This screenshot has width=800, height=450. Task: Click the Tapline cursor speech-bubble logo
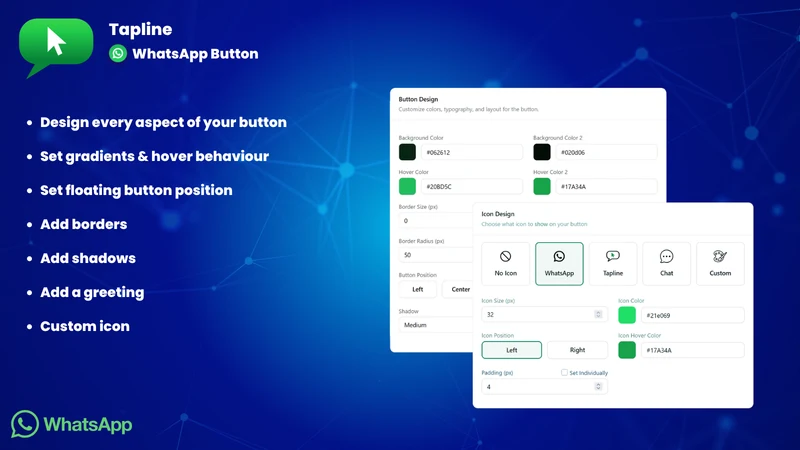tap(56, 47)
